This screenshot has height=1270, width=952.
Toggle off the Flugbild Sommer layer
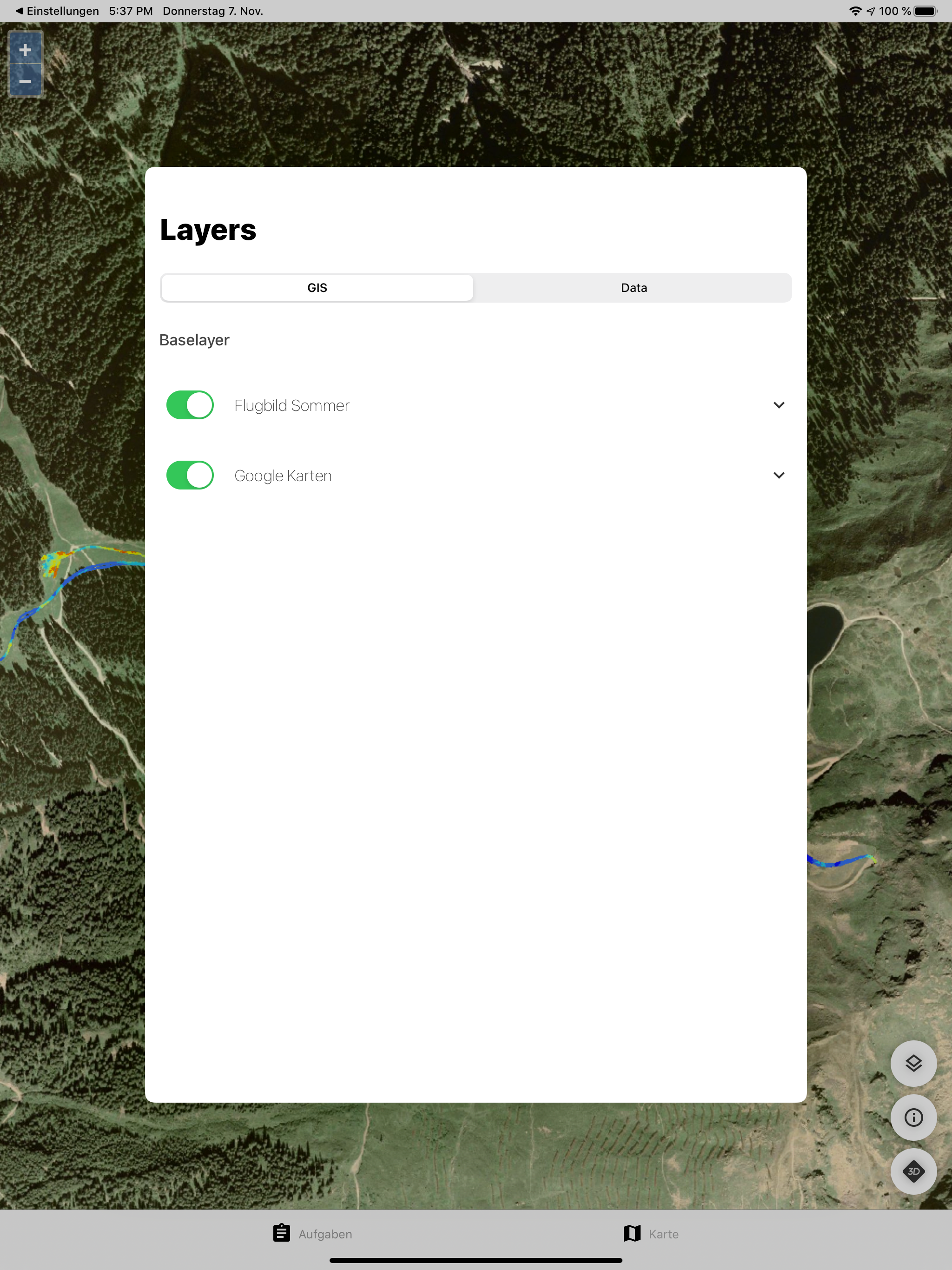(x=190, y=405)
